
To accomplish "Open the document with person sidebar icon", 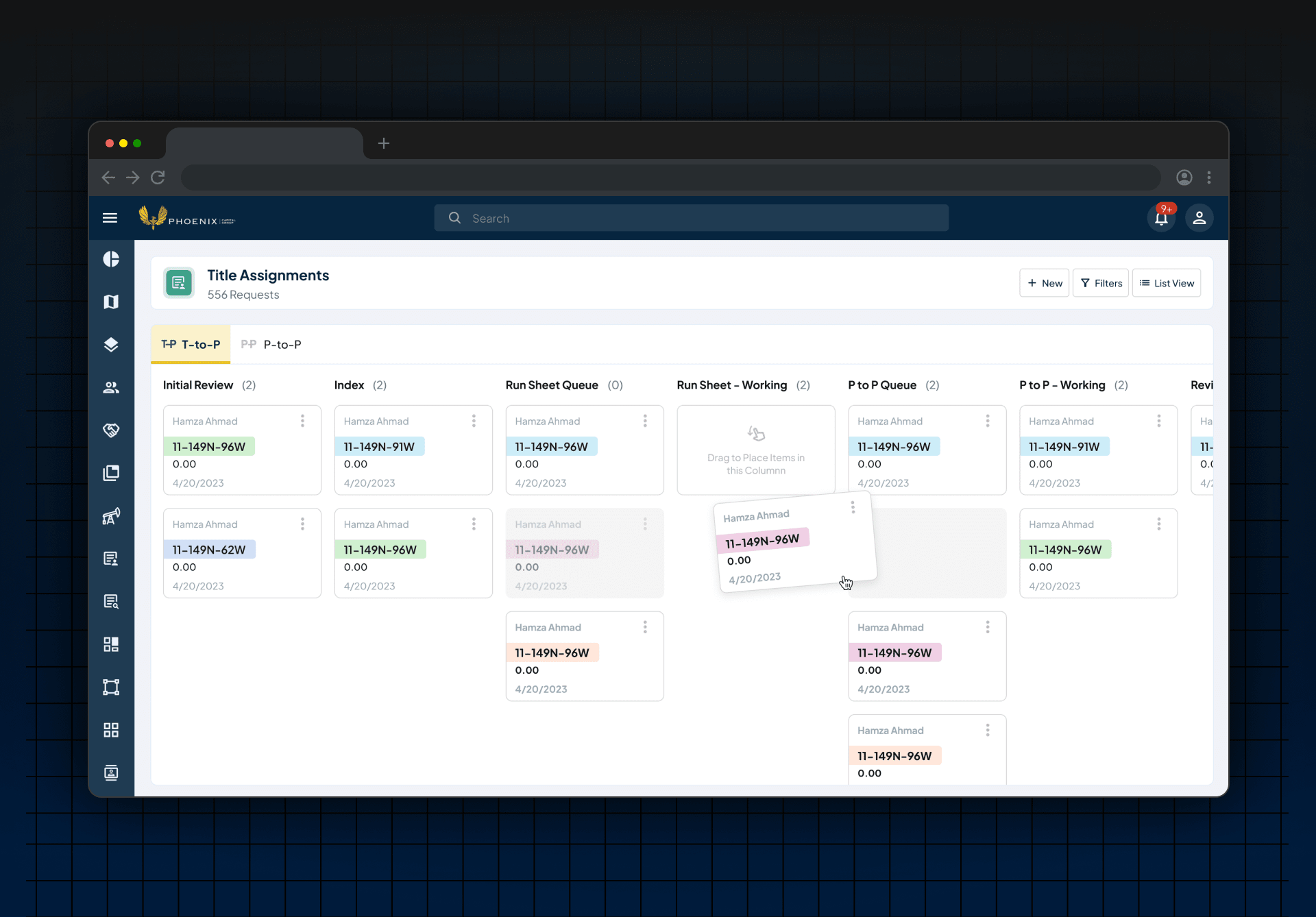I will (x=111, y=559).
